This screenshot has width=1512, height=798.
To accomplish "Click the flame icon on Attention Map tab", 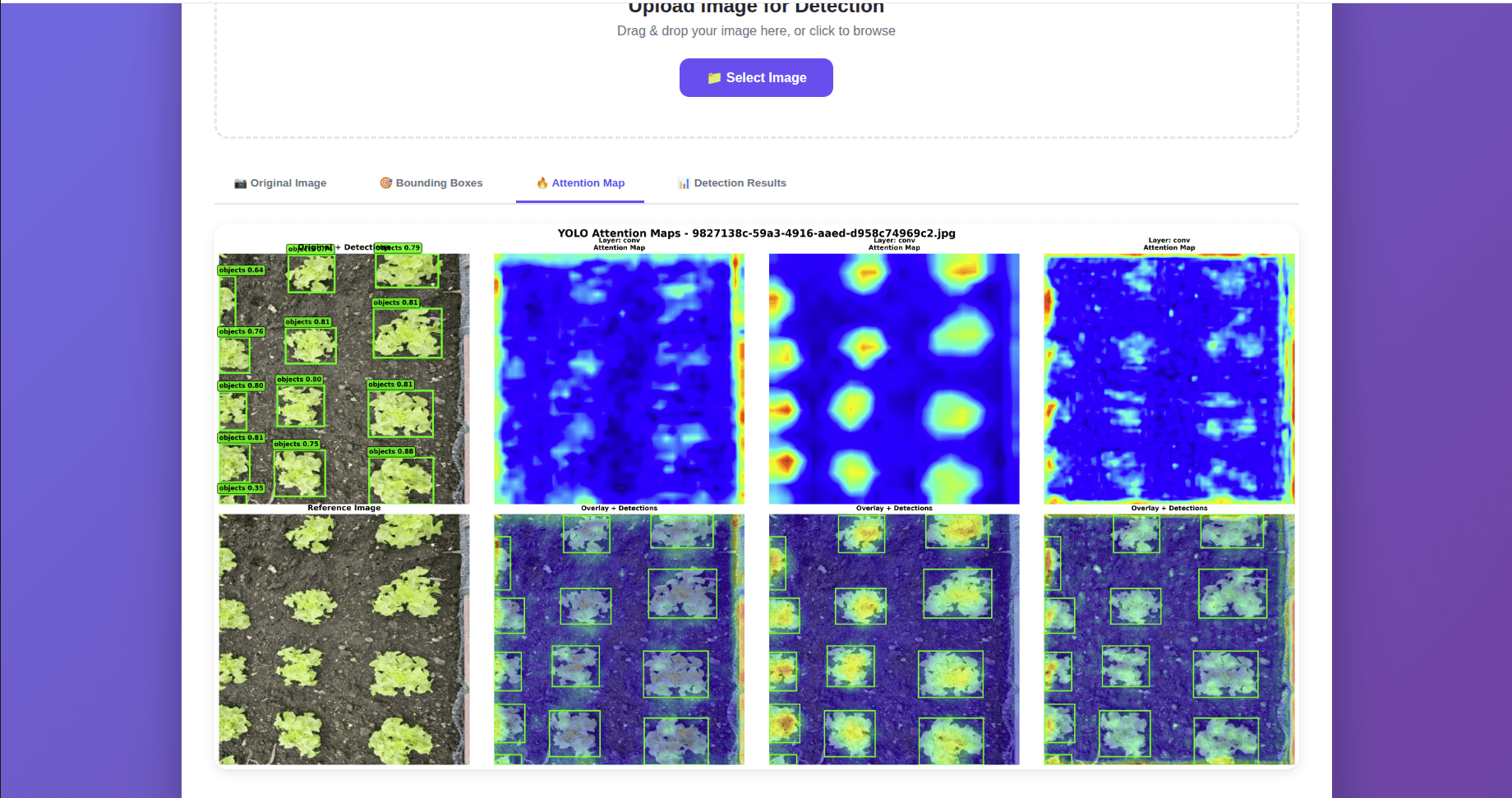I will pos(542,182).
